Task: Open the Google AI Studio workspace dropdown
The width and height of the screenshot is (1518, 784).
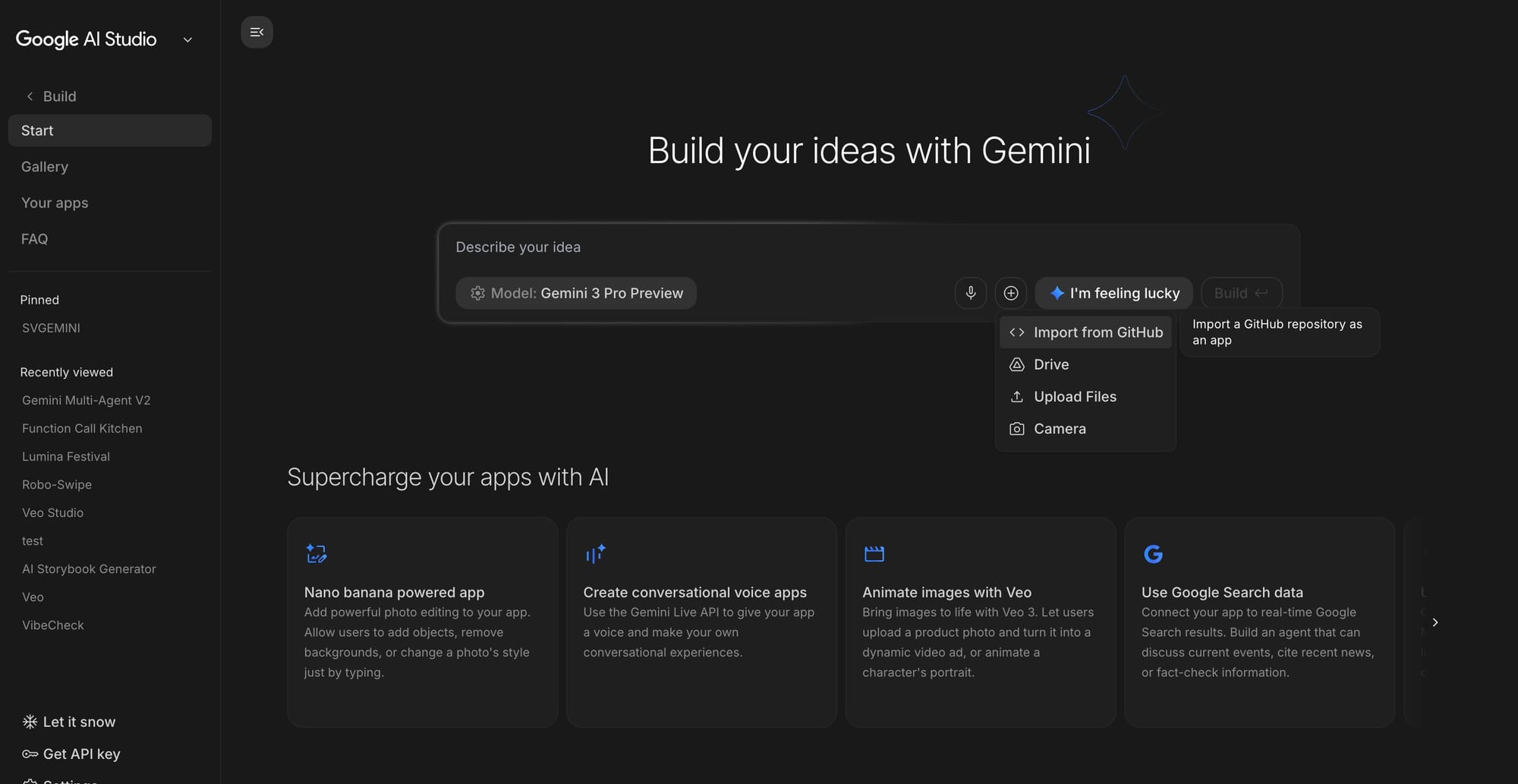Action: point(187,39)
